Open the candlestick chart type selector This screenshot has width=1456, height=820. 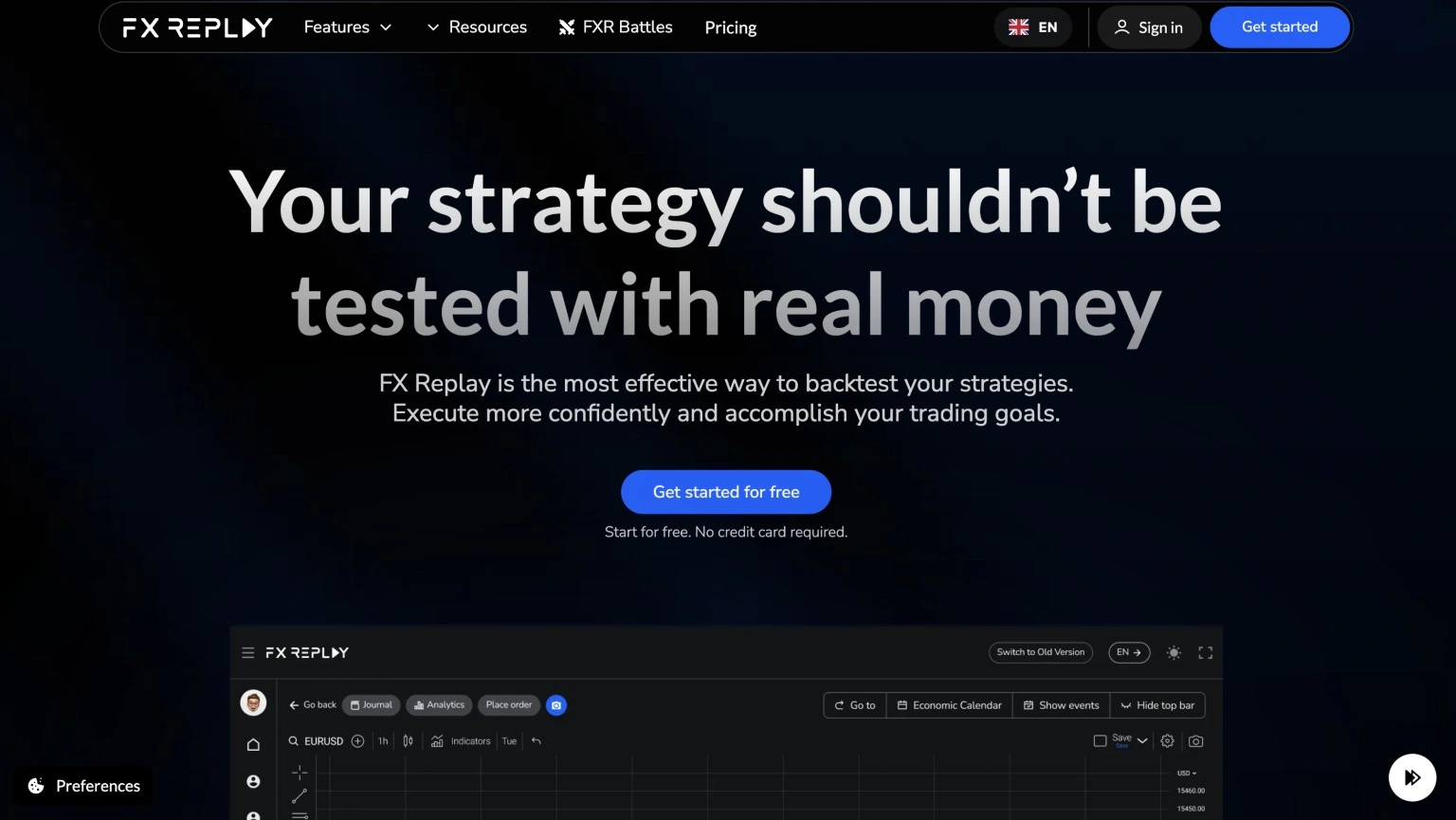tap(408, 741)
